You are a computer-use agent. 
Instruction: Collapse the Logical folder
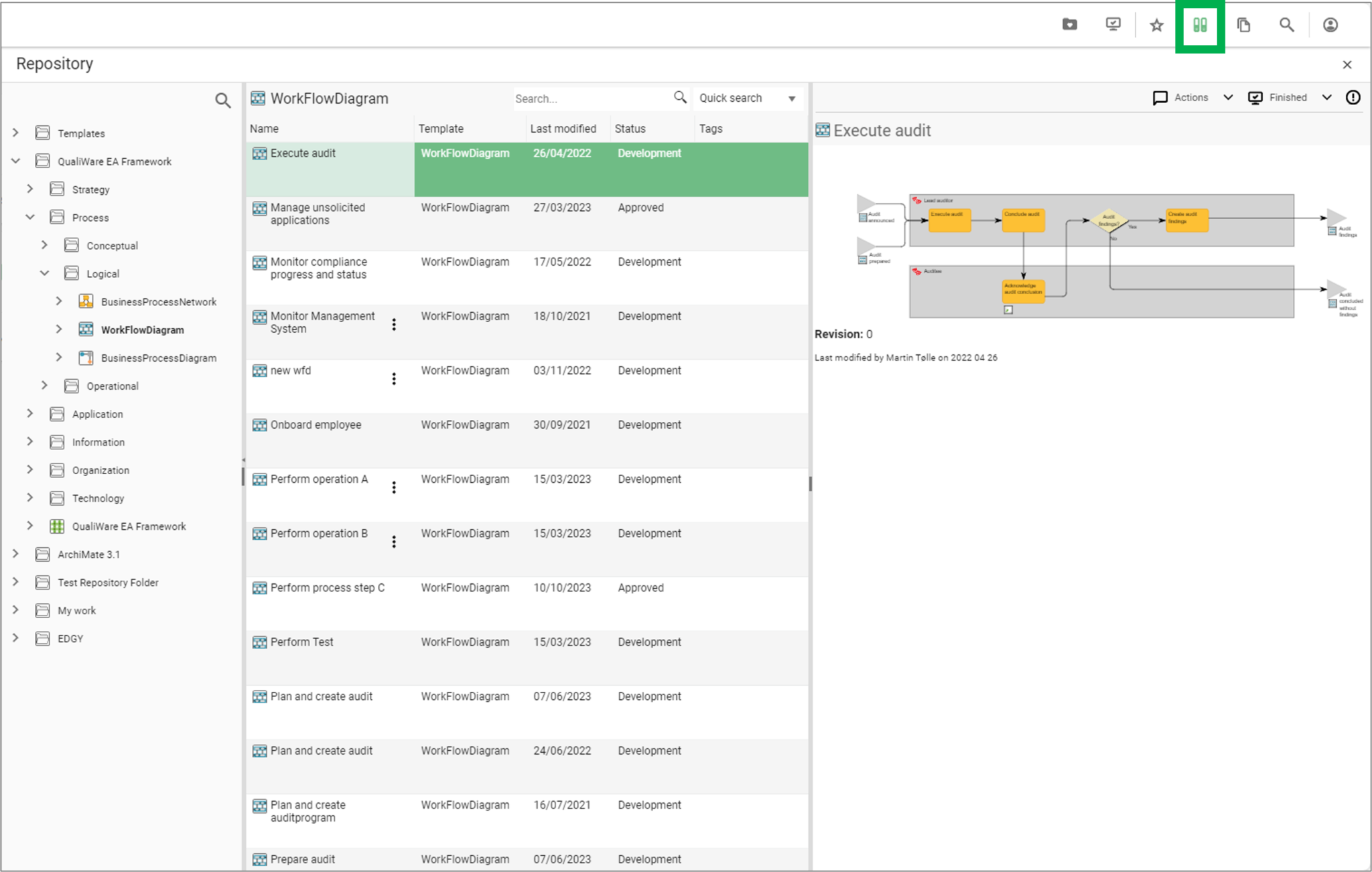[44, 273]
